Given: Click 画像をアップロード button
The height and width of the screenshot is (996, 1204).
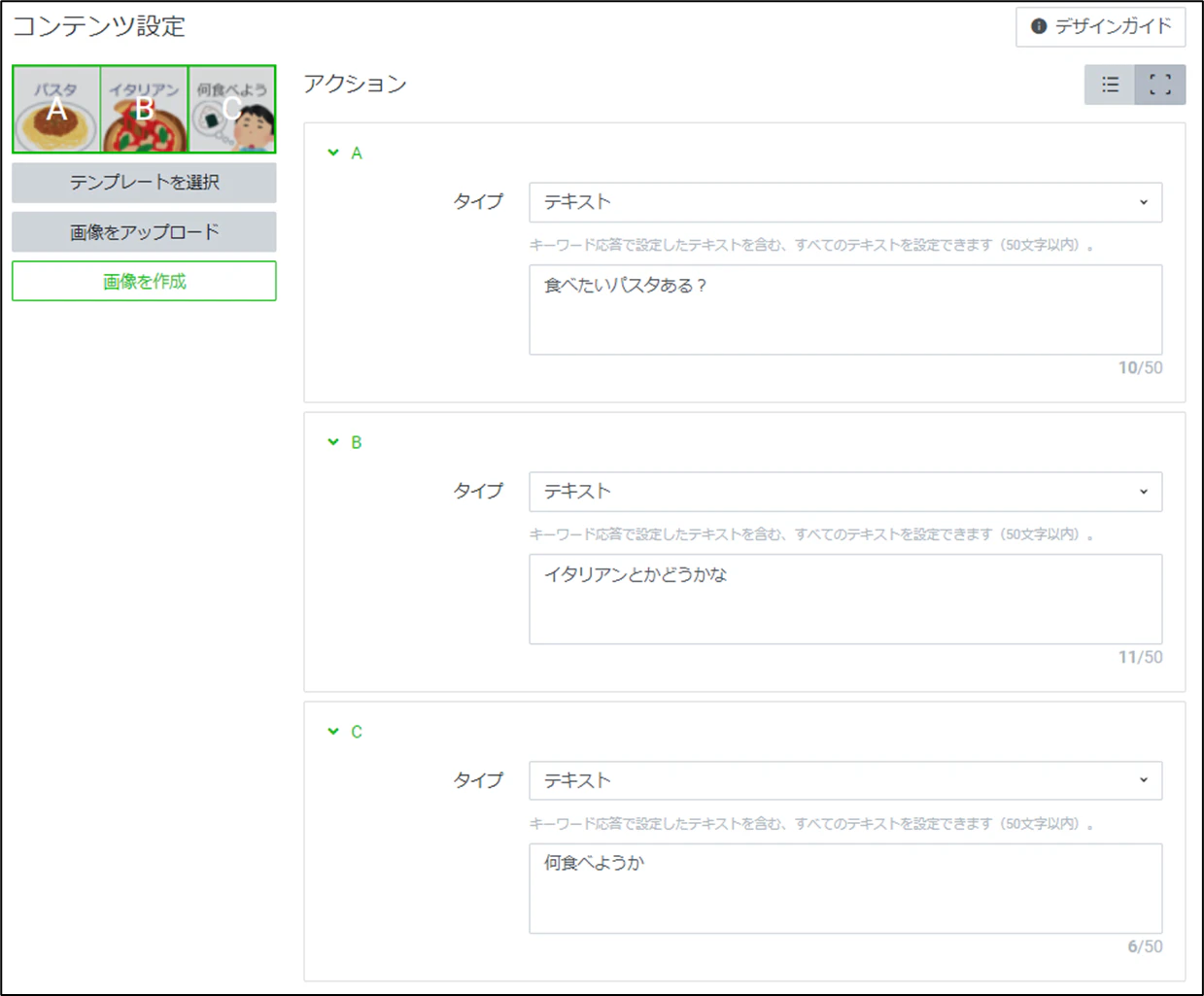Looking at the screenshot, I should pyautogui.click(x=144, y=232).
